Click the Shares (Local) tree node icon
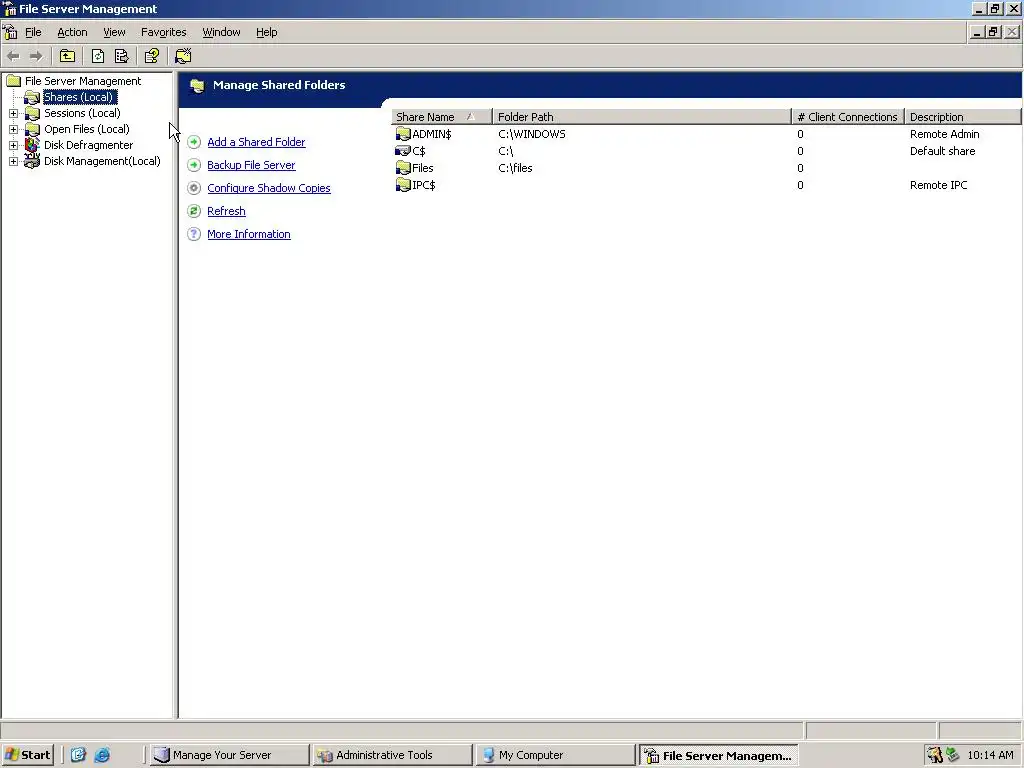The image size is (1024, 768). pyautogui.click(x=32, y=97)
